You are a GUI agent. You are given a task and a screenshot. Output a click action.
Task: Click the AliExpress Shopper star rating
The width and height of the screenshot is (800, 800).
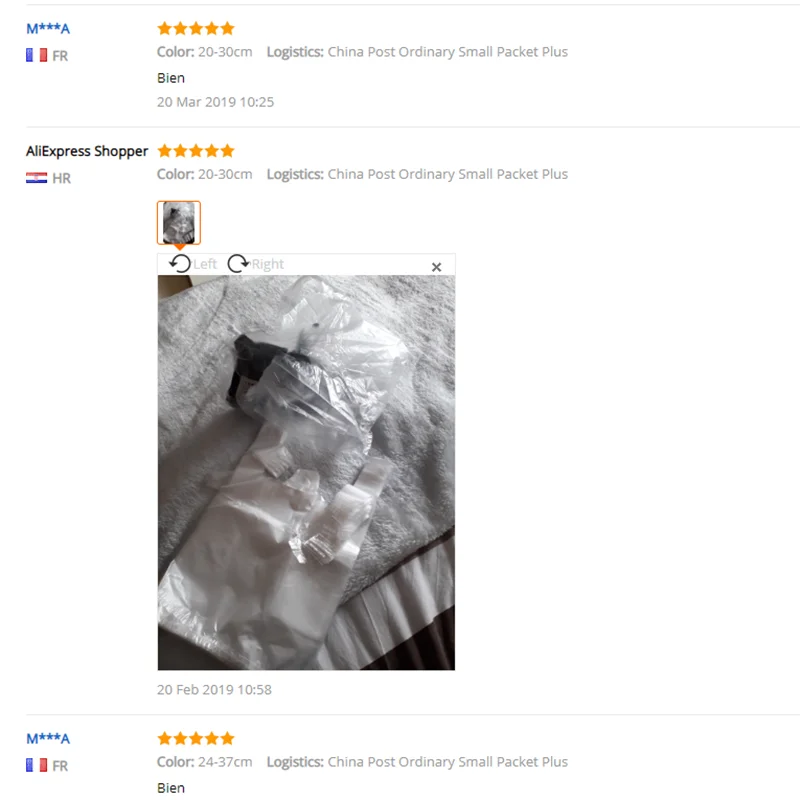pyautogui.click(x=196, y=151)
